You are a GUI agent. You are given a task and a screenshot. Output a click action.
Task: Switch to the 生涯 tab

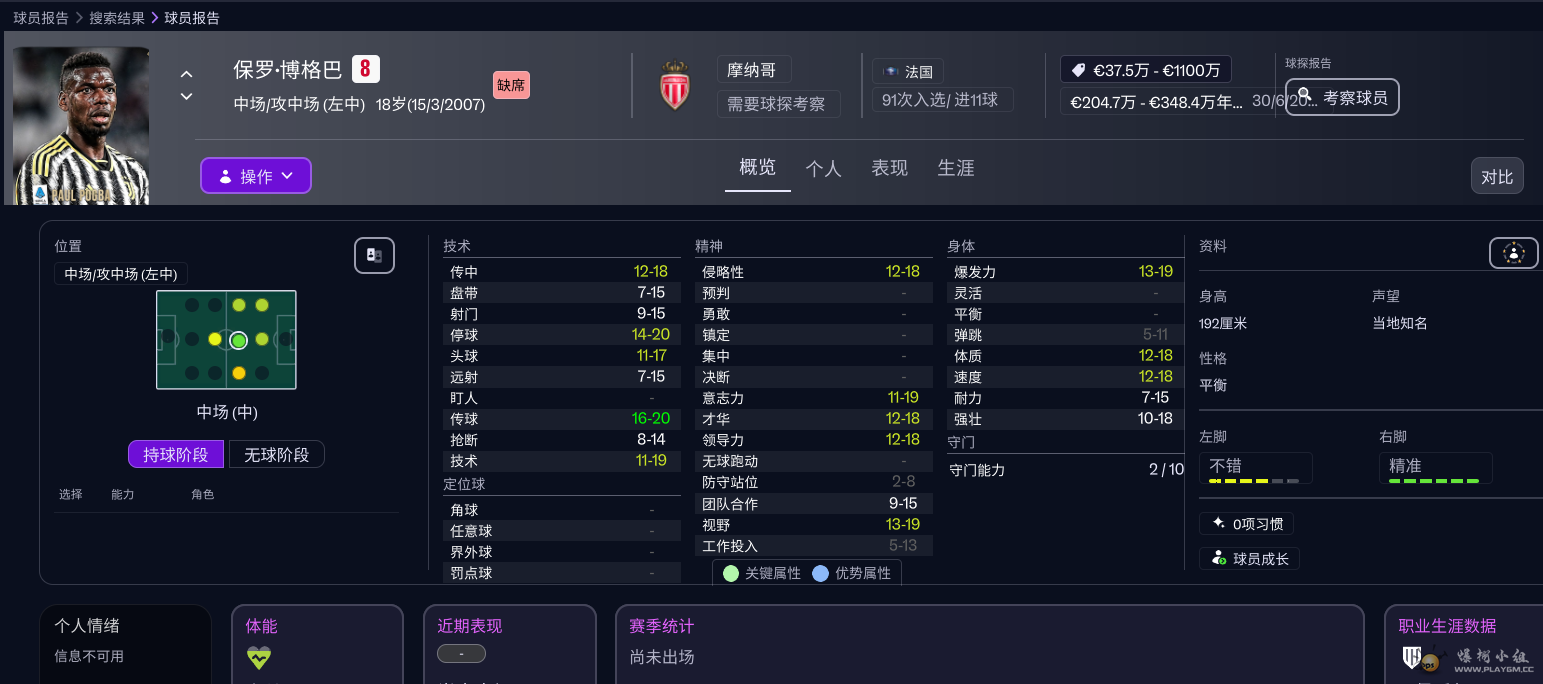(955, 168)
